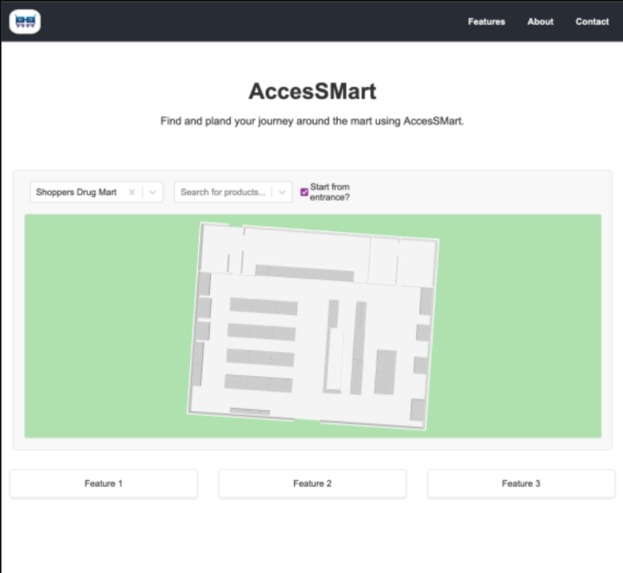This screenshot has height=573, width=623.
Task: Click the 'Find and pland your journey' tagline
Action: [x=312, y=121]
